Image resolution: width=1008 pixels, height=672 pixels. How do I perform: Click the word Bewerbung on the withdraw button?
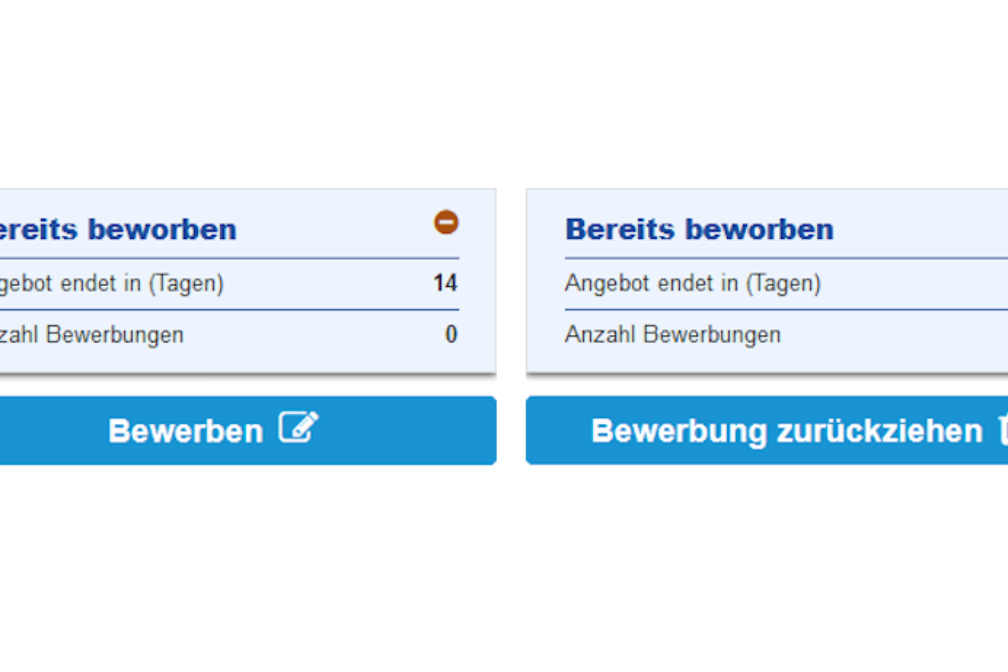680,431
